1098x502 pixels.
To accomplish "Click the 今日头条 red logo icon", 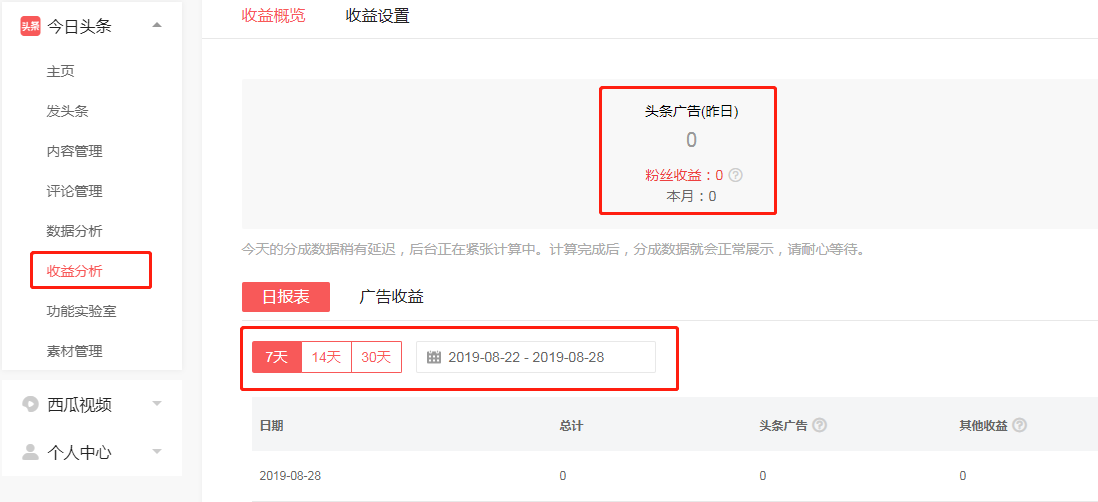I will pyautogui.click(x=31, y=26).
